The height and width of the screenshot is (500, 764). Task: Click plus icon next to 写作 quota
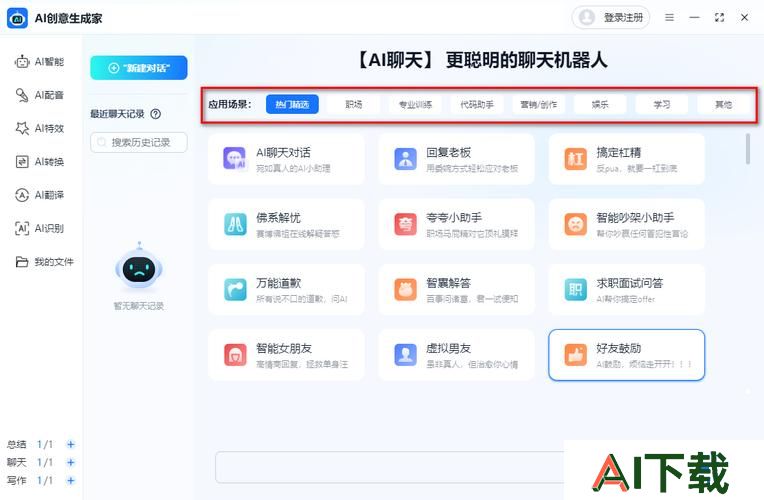tap(71, 480)
